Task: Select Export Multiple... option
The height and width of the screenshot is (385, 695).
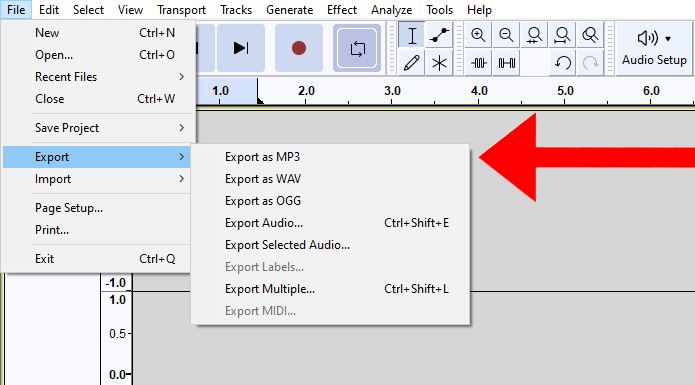Action: 331,289
